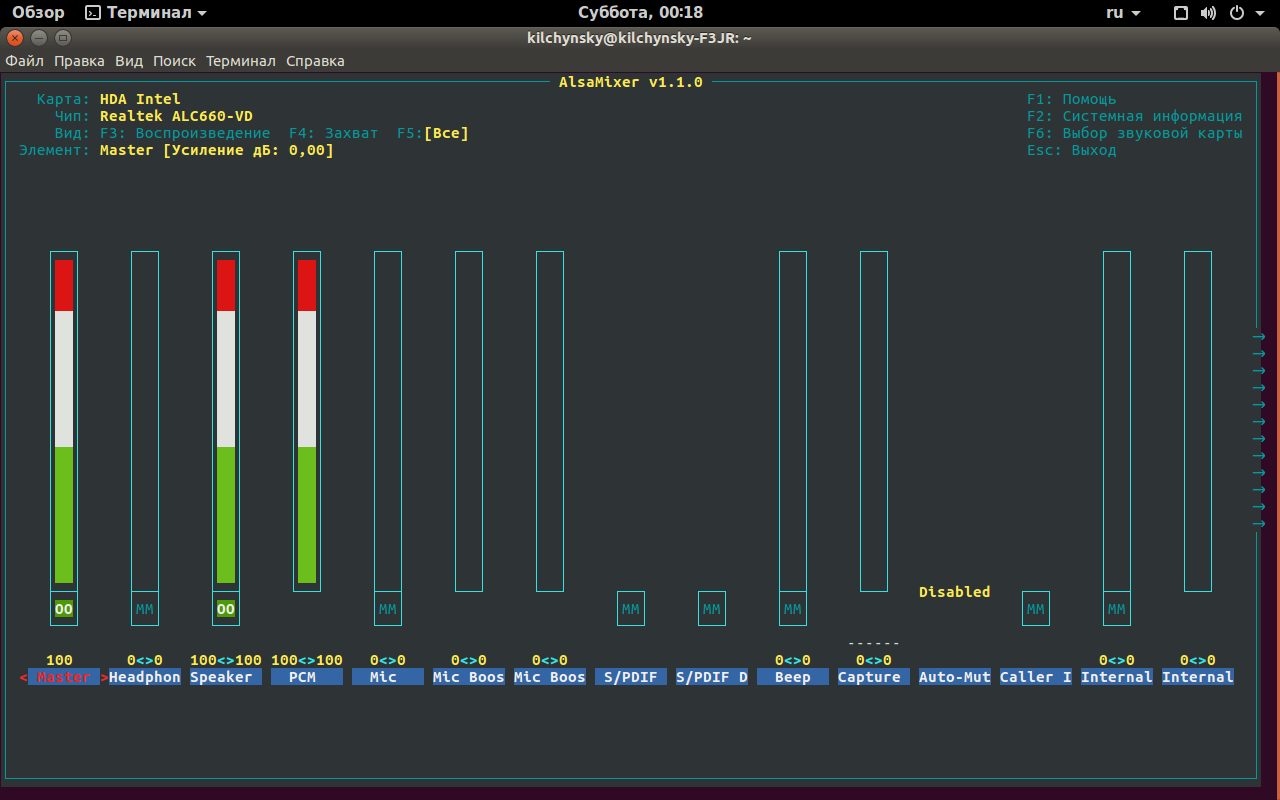Toggle the Mic MM mute box
Image resolution: width=1280 pixels, height=800 pixels.
(388, 609)
